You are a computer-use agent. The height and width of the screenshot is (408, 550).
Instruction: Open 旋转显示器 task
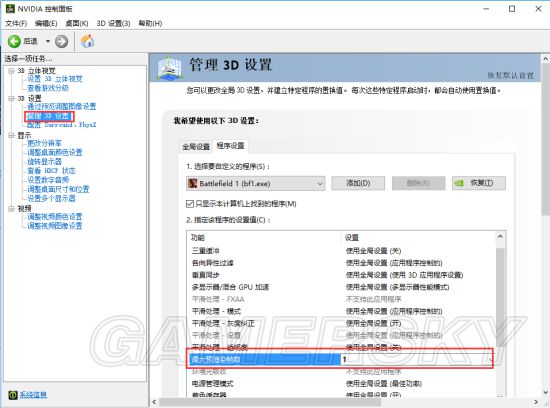pos(45,161)
